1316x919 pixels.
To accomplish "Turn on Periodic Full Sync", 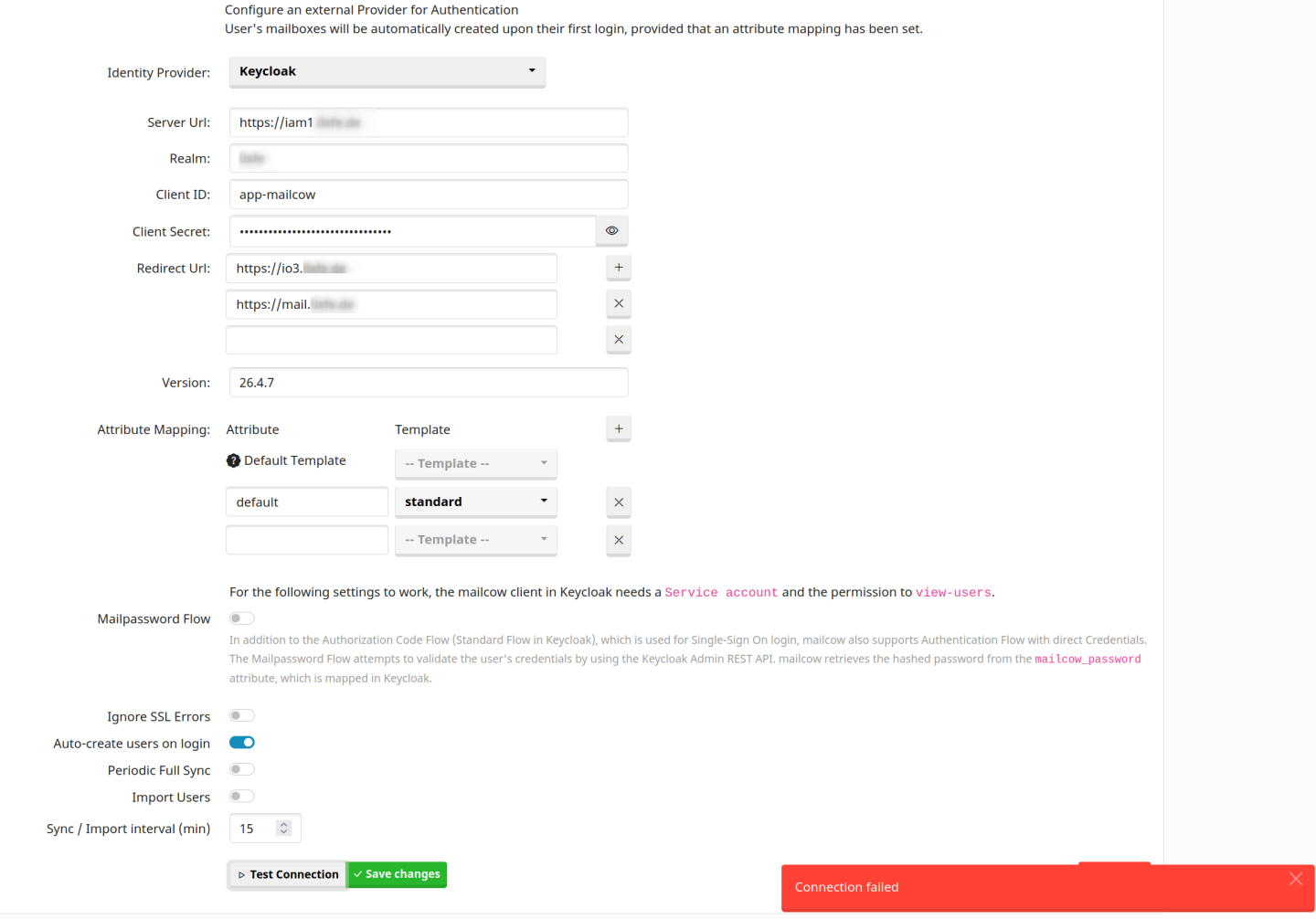I will 242,770.
